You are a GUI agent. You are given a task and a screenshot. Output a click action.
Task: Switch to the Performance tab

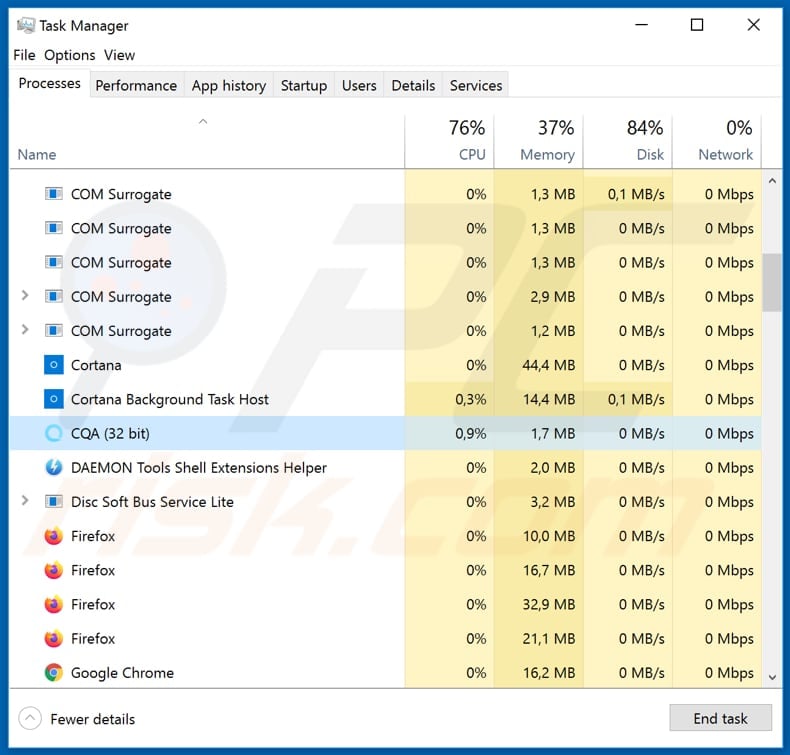point(136,86)
